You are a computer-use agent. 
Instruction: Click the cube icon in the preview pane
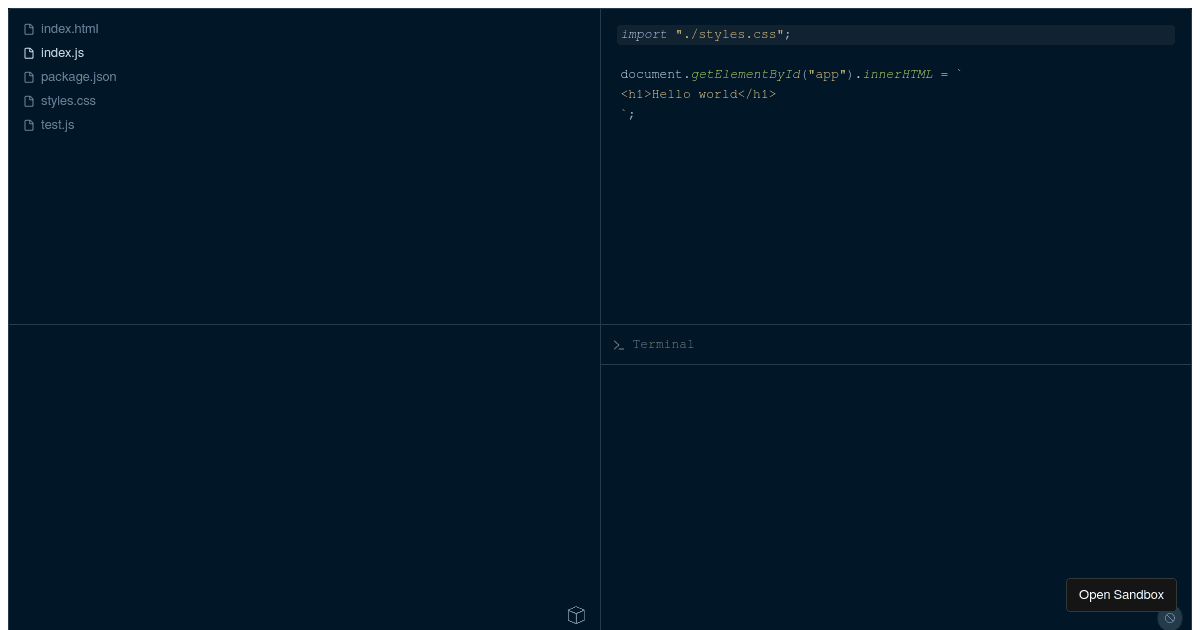pyautogui.click(x=576, y=614)
